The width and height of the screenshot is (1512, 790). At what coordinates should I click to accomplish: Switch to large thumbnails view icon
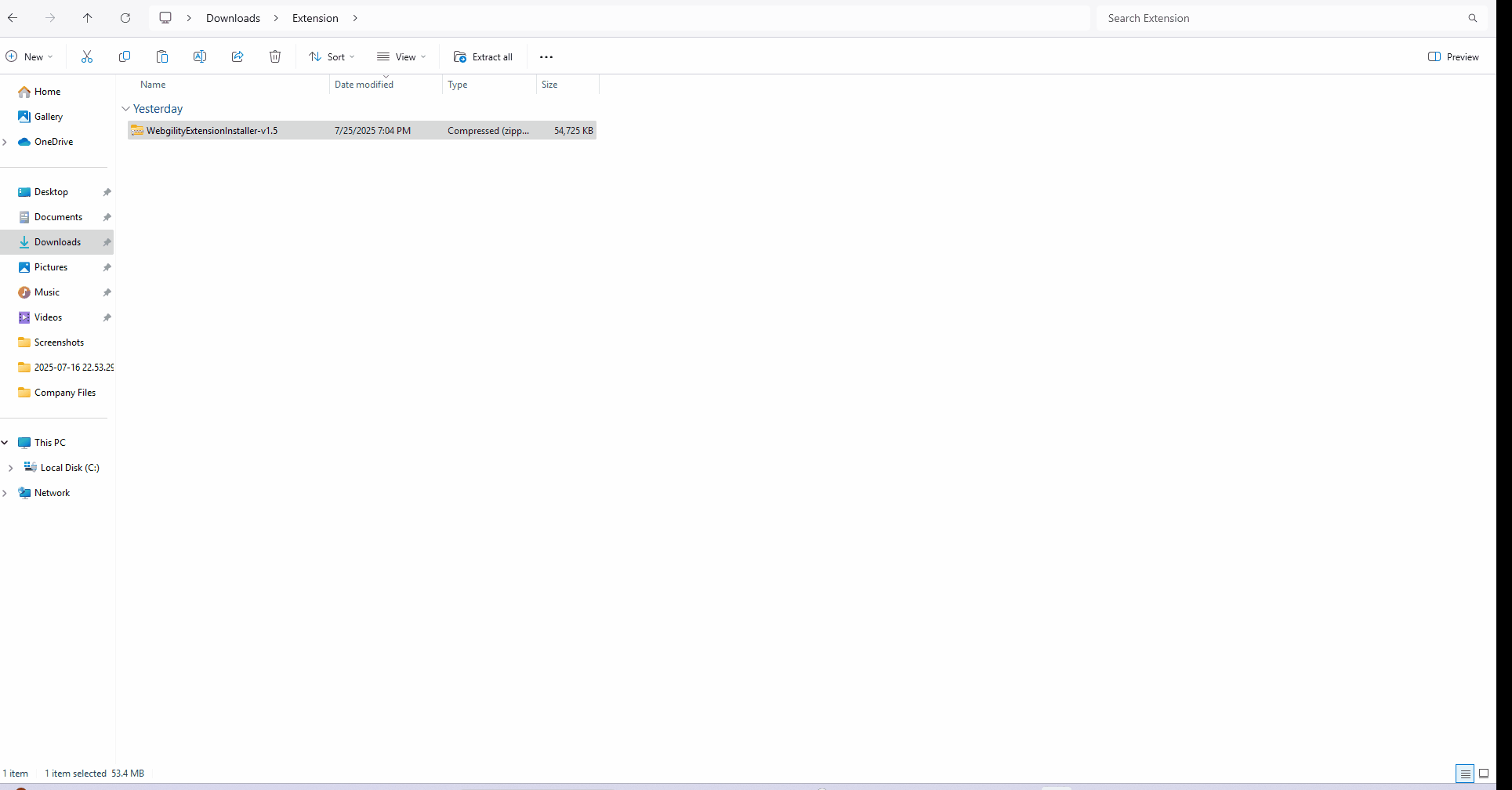point(1484,774)
